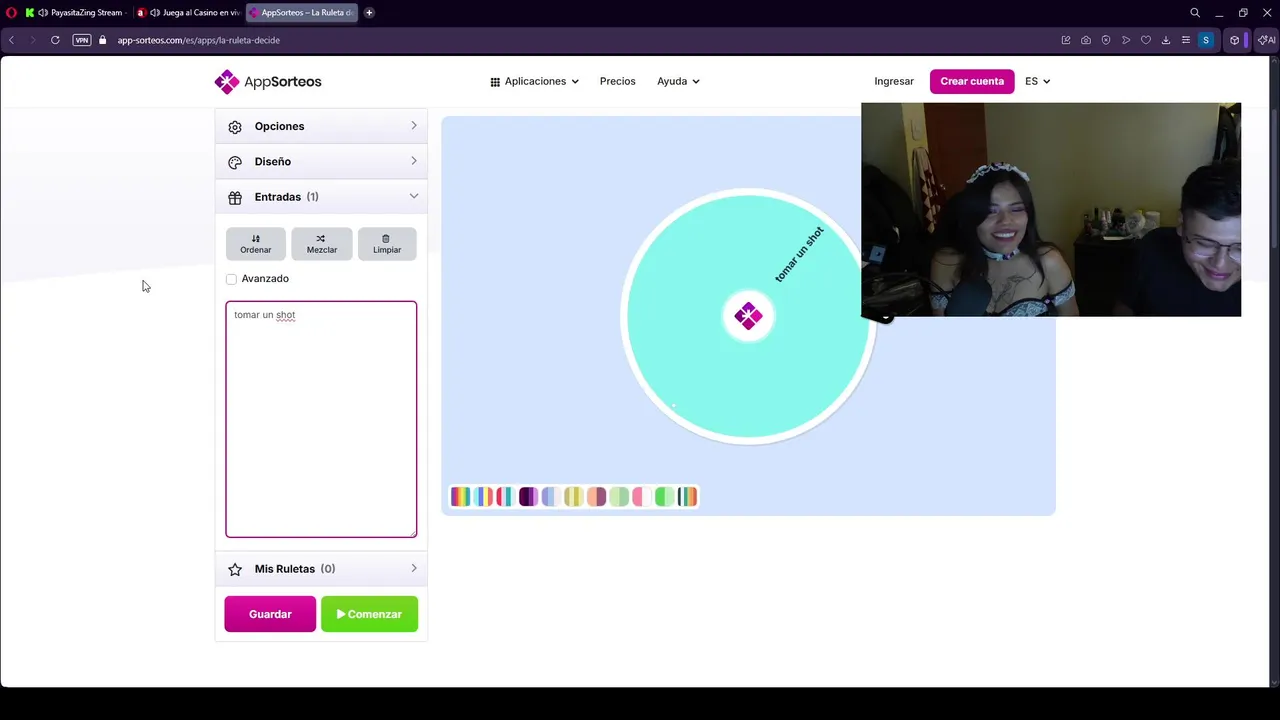Viewport: 1280px width, 720px height.
Task: Open a new tab with the plus icon
Action: tap(369, 13)
